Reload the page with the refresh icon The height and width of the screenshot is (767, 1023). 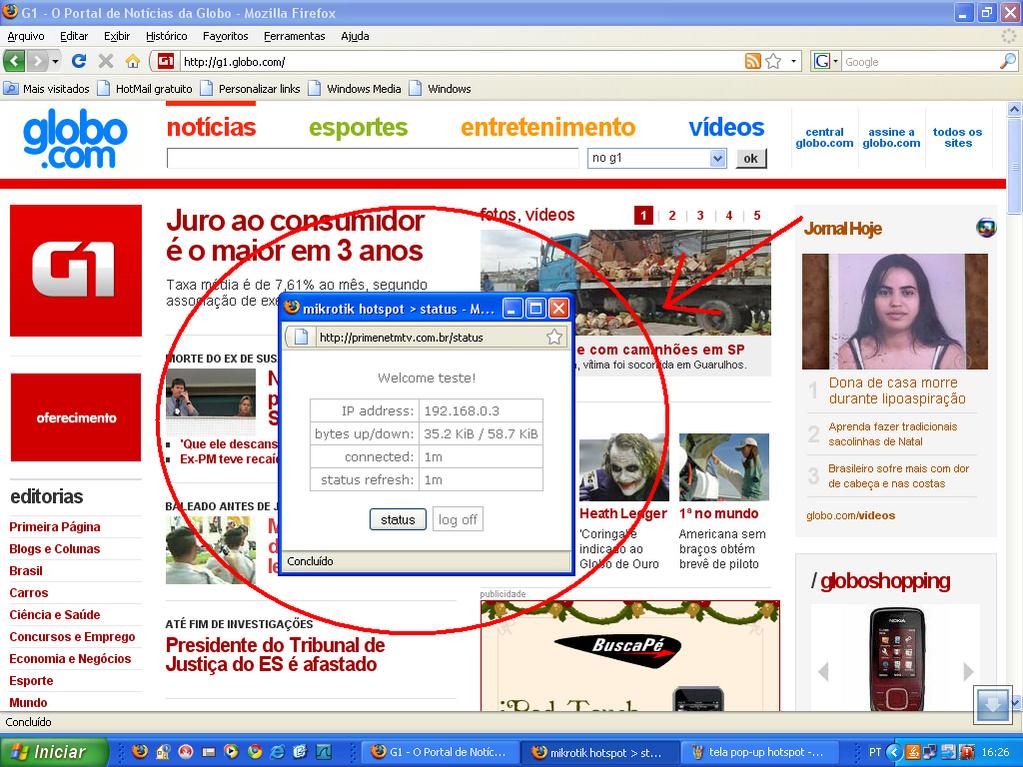(x=79, y=61)
